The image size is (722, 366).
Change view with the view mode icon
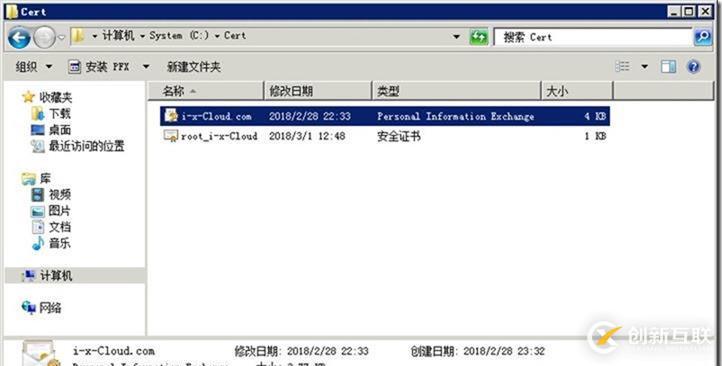click(x=623, y=67)
